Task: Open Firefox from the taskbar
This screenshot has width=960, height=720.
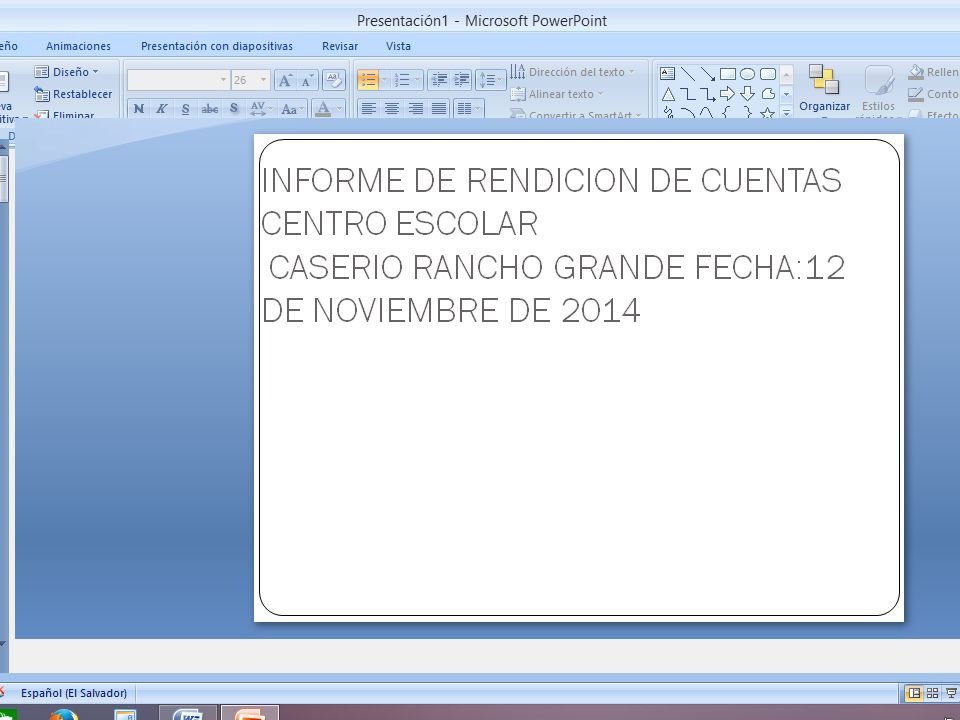Action: 64,714
